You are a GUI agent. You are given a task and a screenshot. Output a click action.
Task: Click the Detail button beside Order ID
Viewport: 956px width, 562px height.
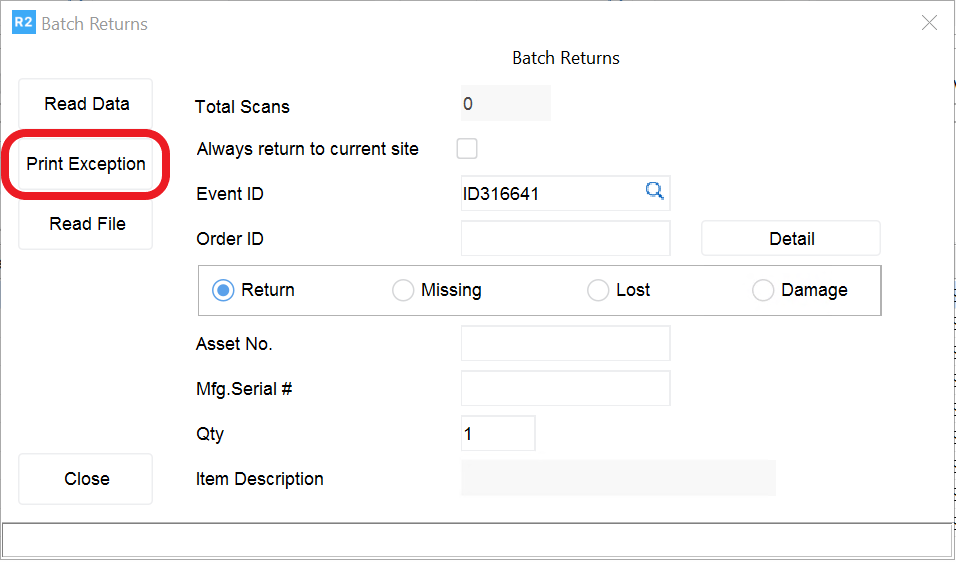pyautogui.click(x=791, y=239)
